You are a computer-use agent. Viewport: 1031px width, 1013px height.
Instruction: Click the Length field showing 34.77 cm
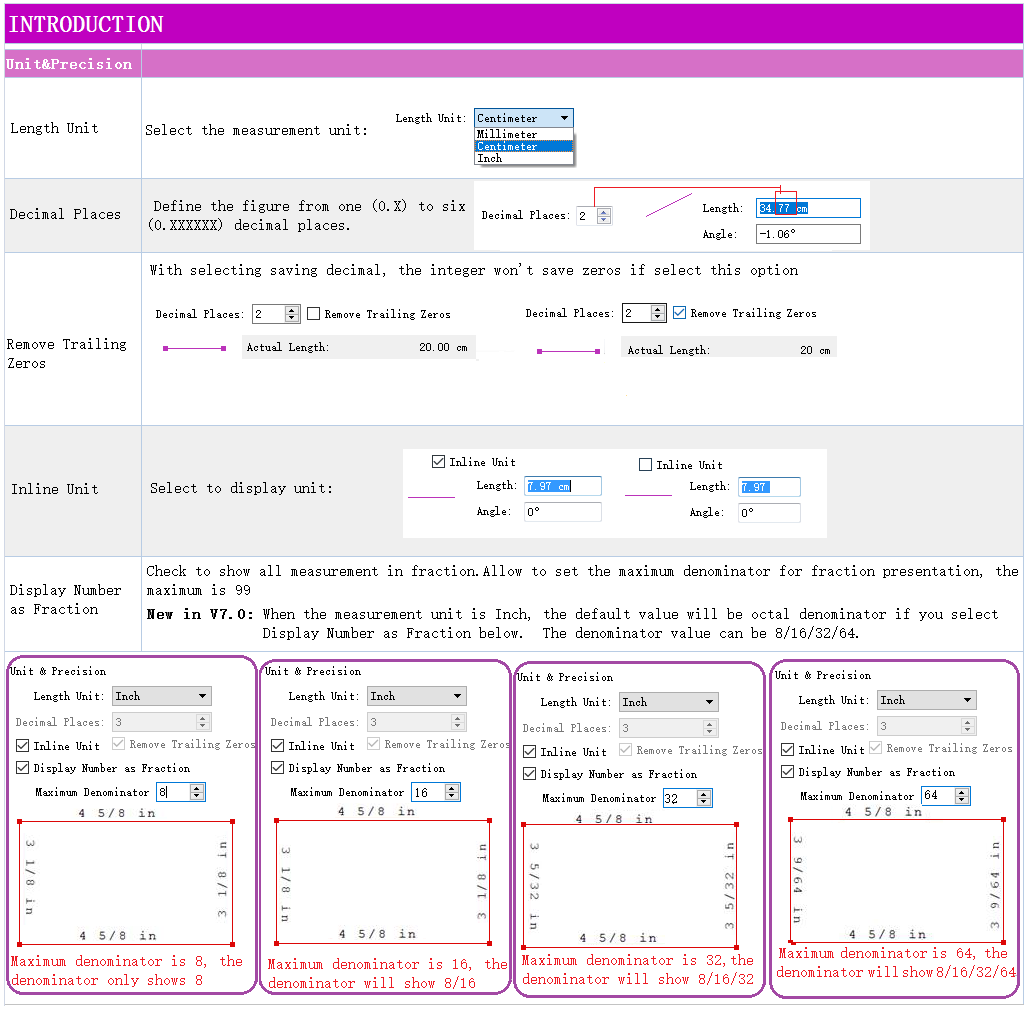click(x=808, y=208)
